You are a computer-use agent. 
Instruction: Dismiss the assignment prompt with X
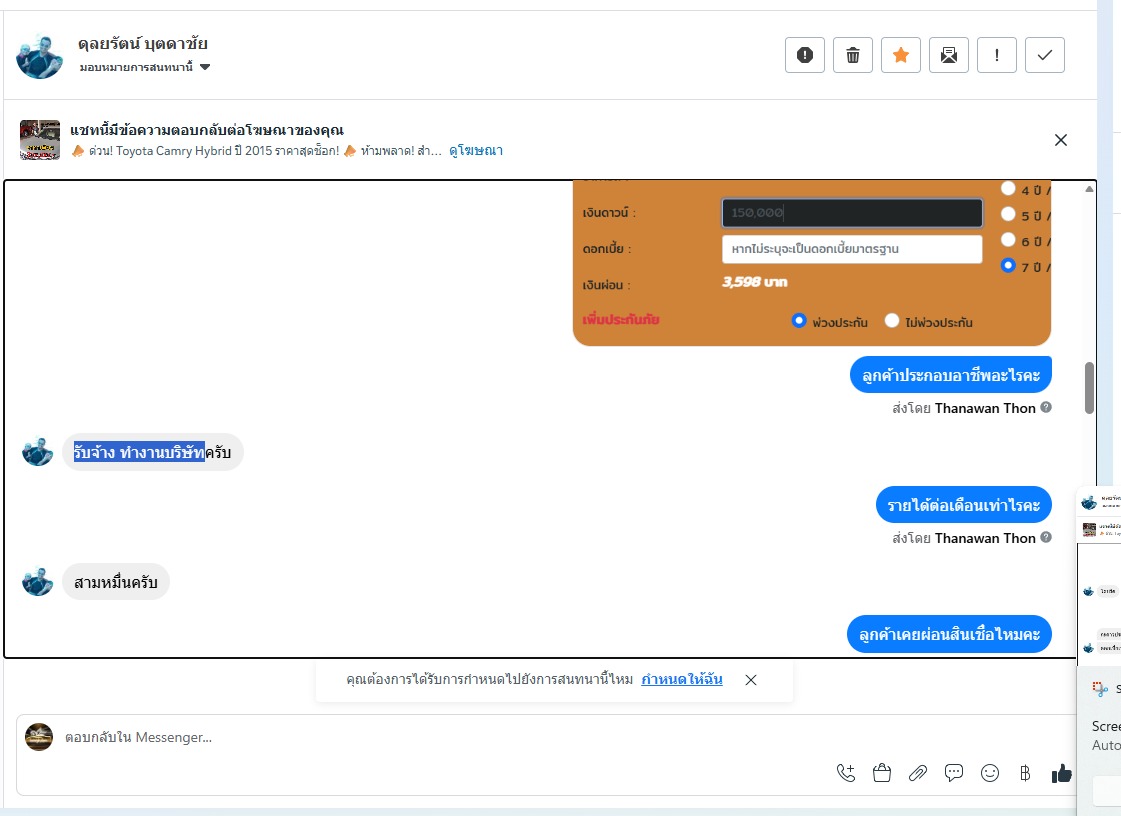coord(751,680)
